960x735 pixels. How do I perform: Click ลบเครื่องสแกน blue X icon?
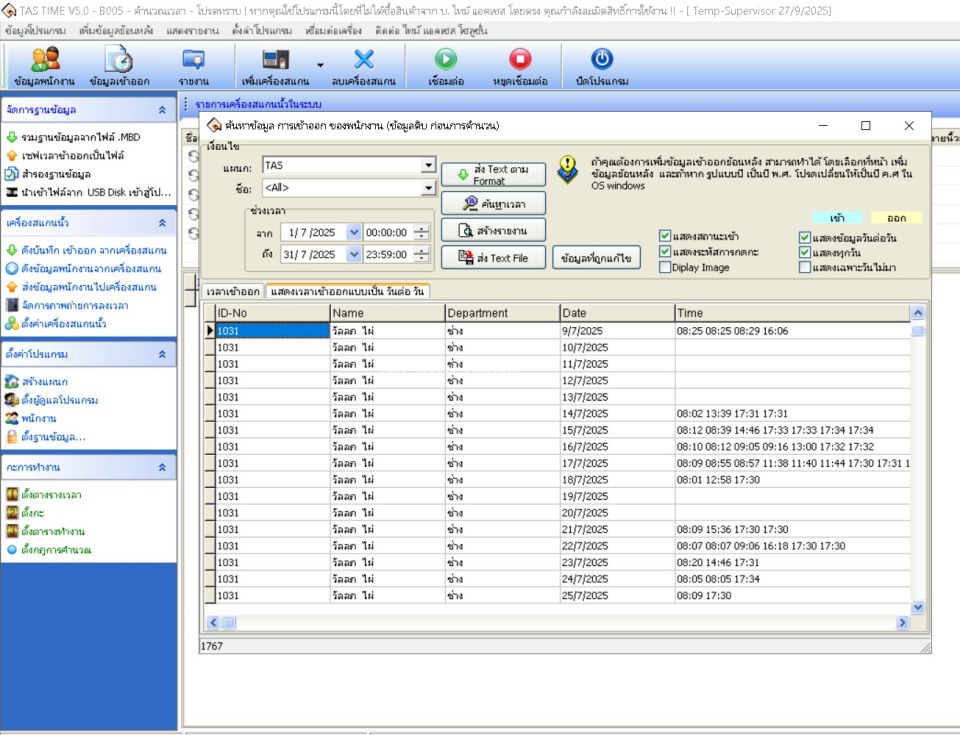pyautogui.click(x=364, y=60)
